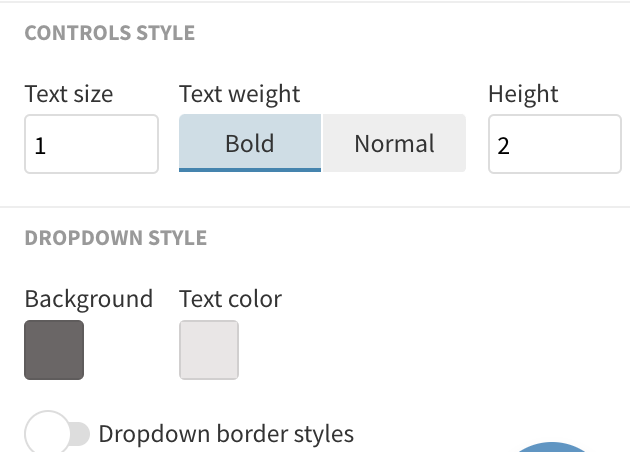Click the Text color label
The image size is (630, 452).
(x=230, y=298)
